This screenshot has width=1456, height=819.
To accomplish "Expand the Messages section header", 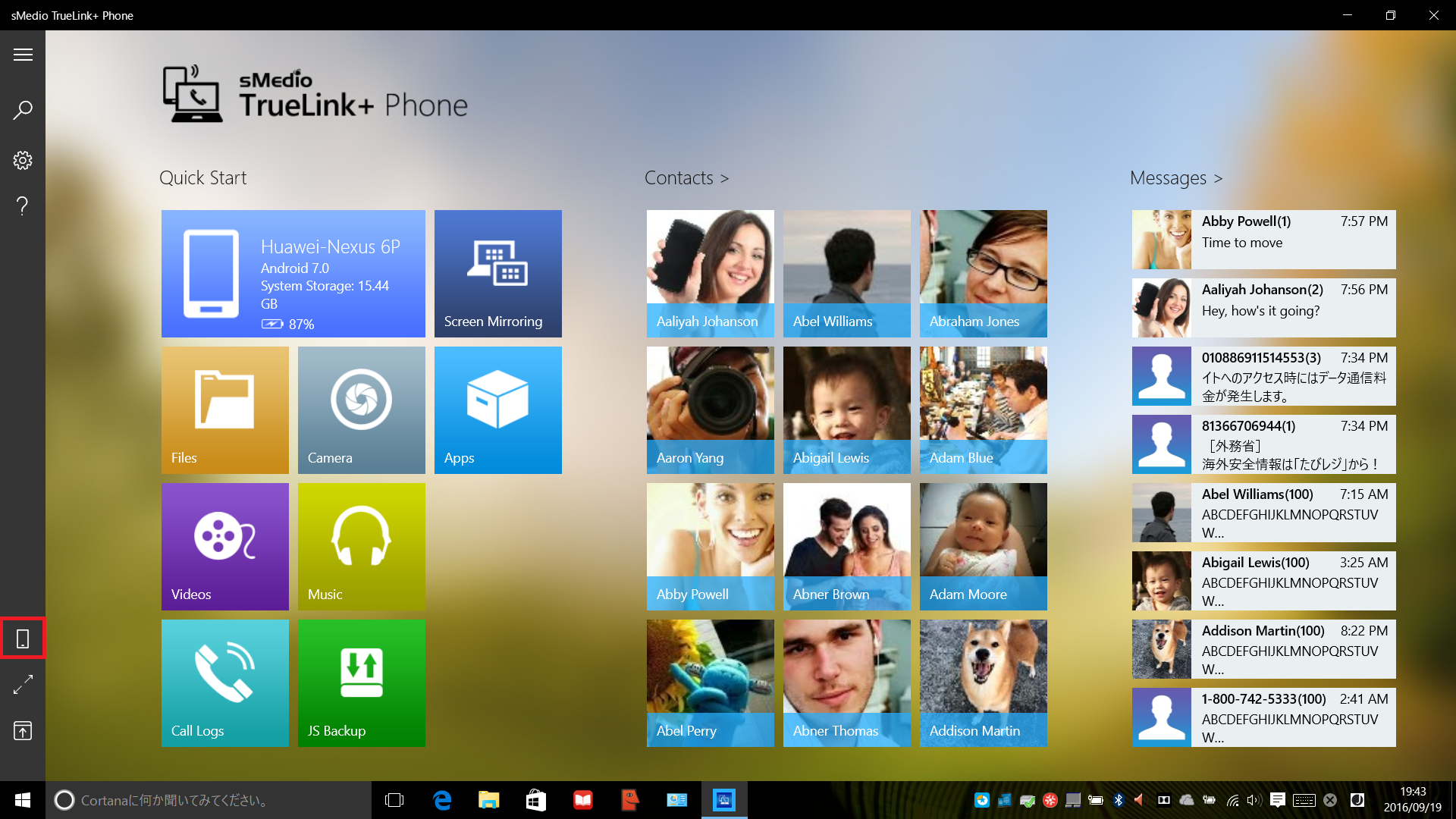I will tap(1176, 177).
